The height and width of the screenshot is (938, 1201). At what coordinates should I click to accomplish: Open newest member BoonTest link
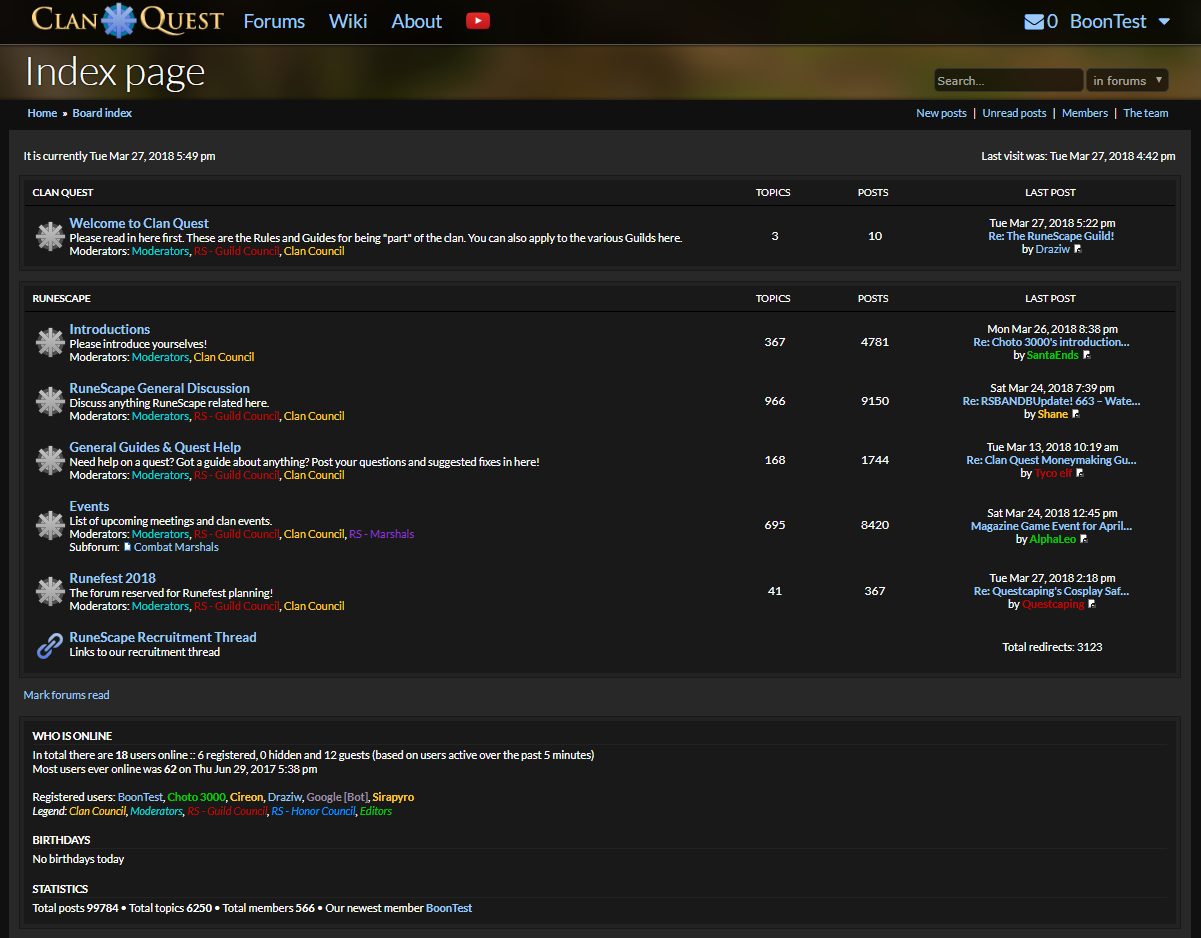pos(449,908)
